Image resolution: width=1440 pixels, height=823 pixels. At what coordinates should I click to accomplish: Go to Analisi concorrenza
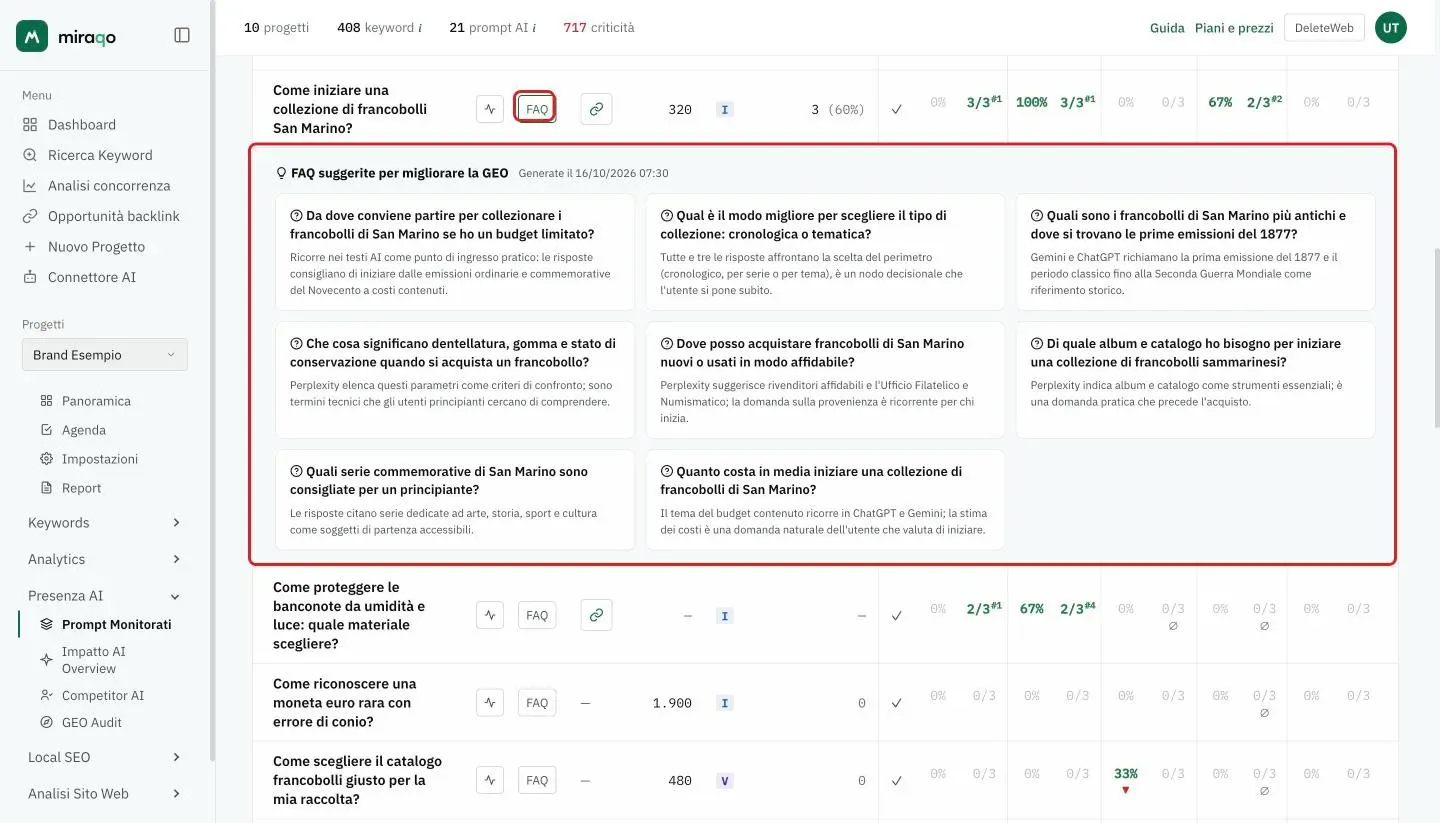coord(107,185)
